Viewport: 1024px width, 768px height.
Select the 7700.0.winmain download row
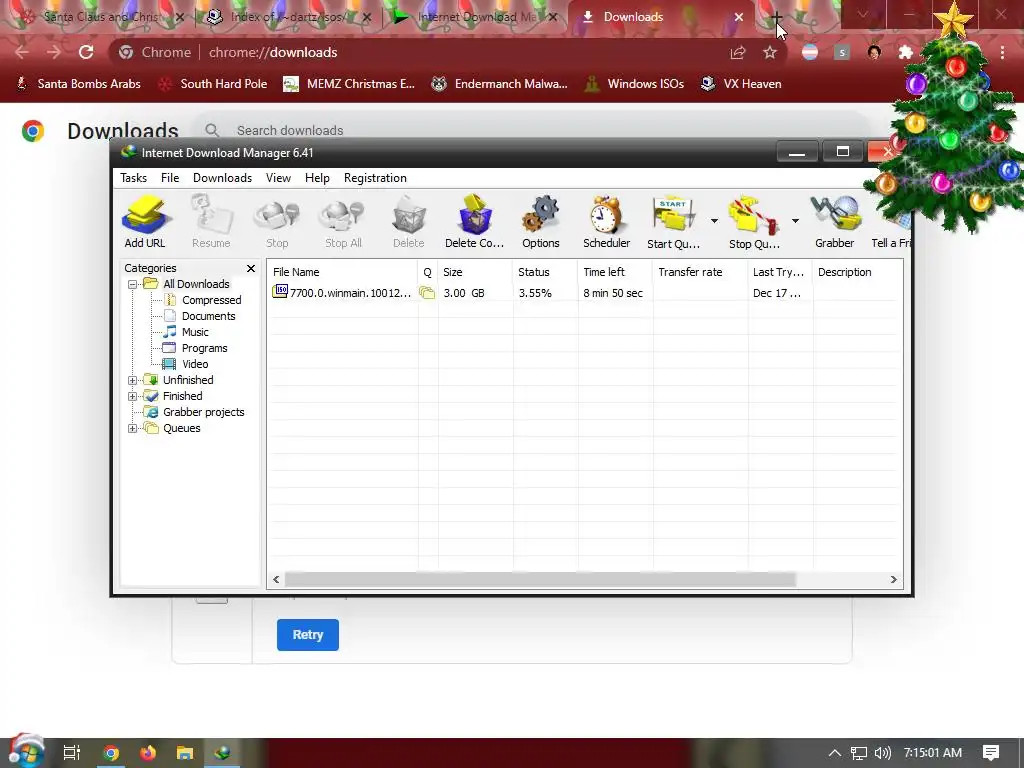tap(584, 293)
